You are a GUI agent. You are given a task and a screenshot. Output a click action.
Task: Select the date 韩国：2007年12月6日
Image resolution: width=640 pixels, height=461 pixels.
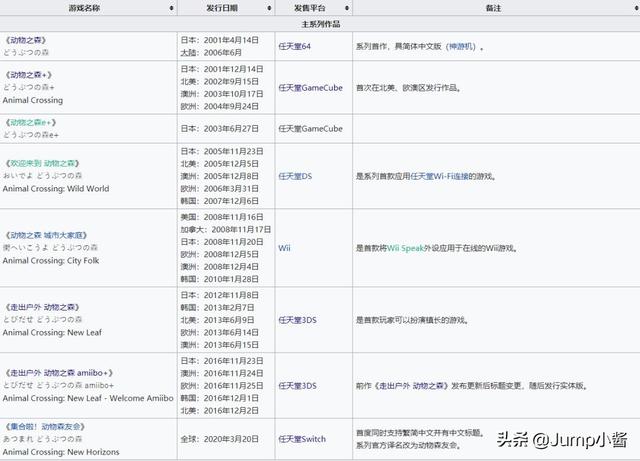click(x=220, y=201)
